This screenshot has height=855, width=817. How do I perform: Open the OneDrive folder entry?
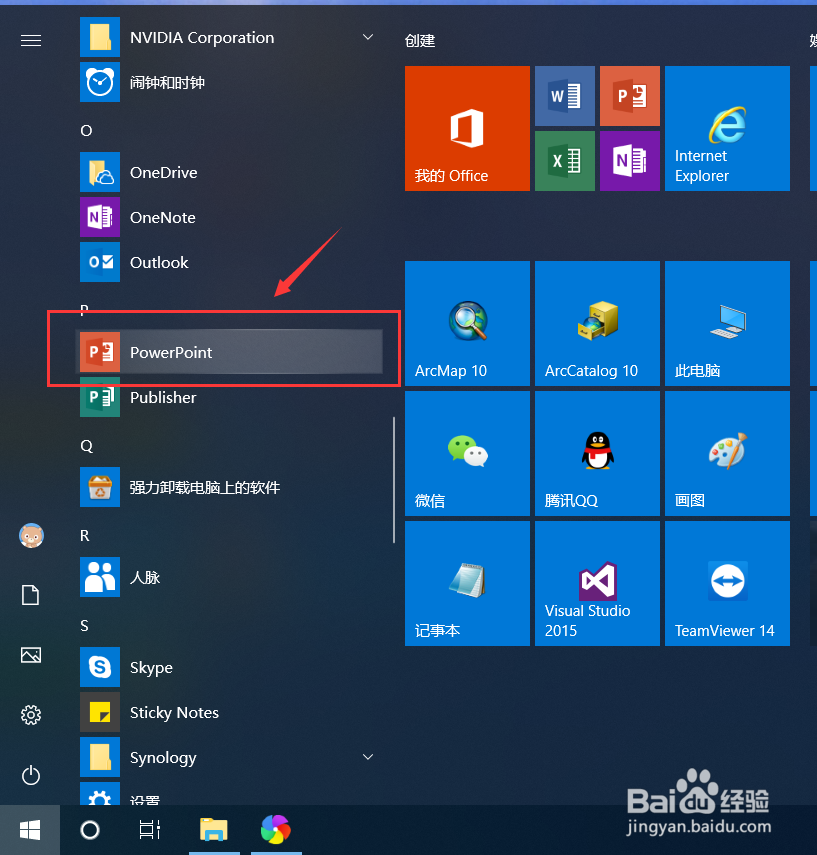(x=229, y=172)
